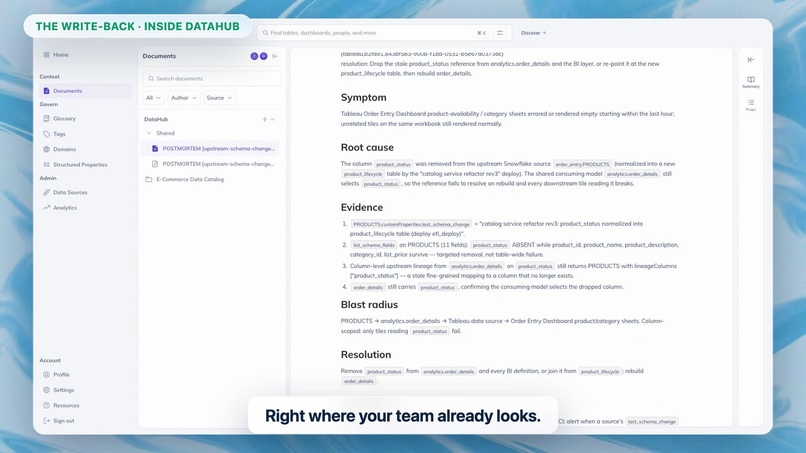806x453 pixels.
Task: Click the Discover link
Action: (533, 33)
